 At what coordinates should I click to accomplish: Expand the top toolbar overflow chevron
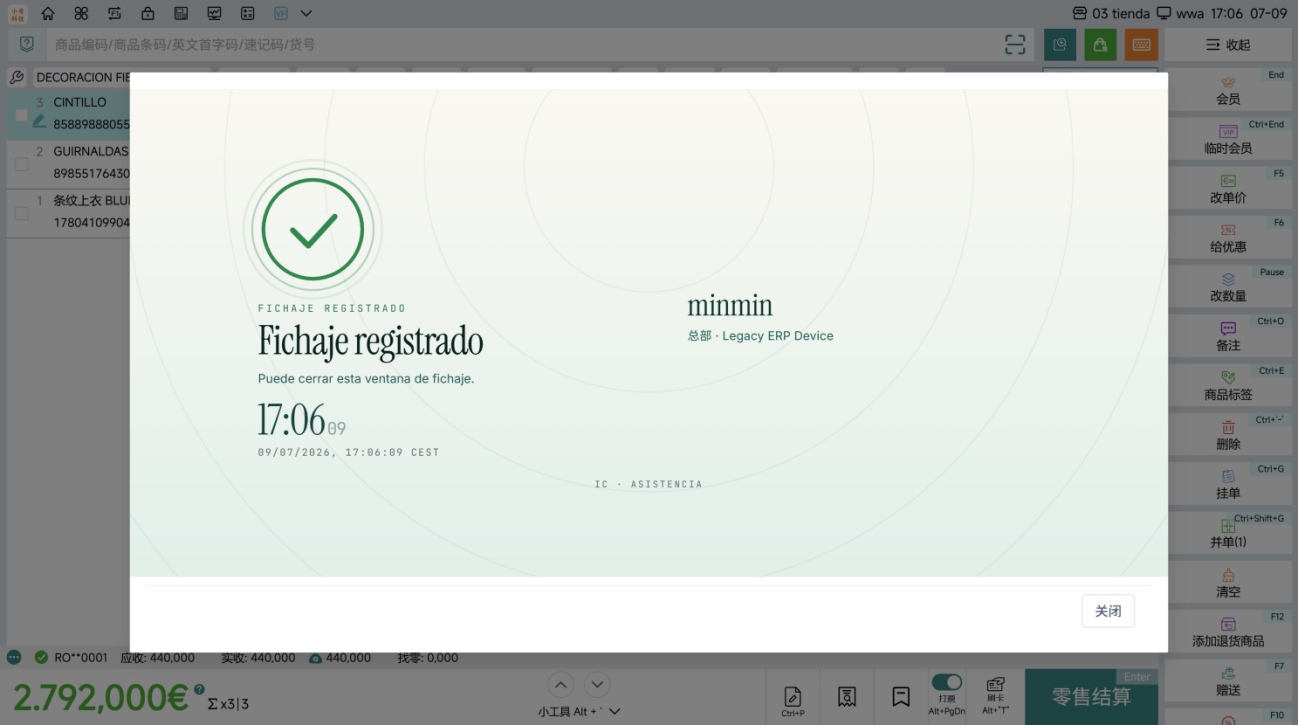[306, 14]
